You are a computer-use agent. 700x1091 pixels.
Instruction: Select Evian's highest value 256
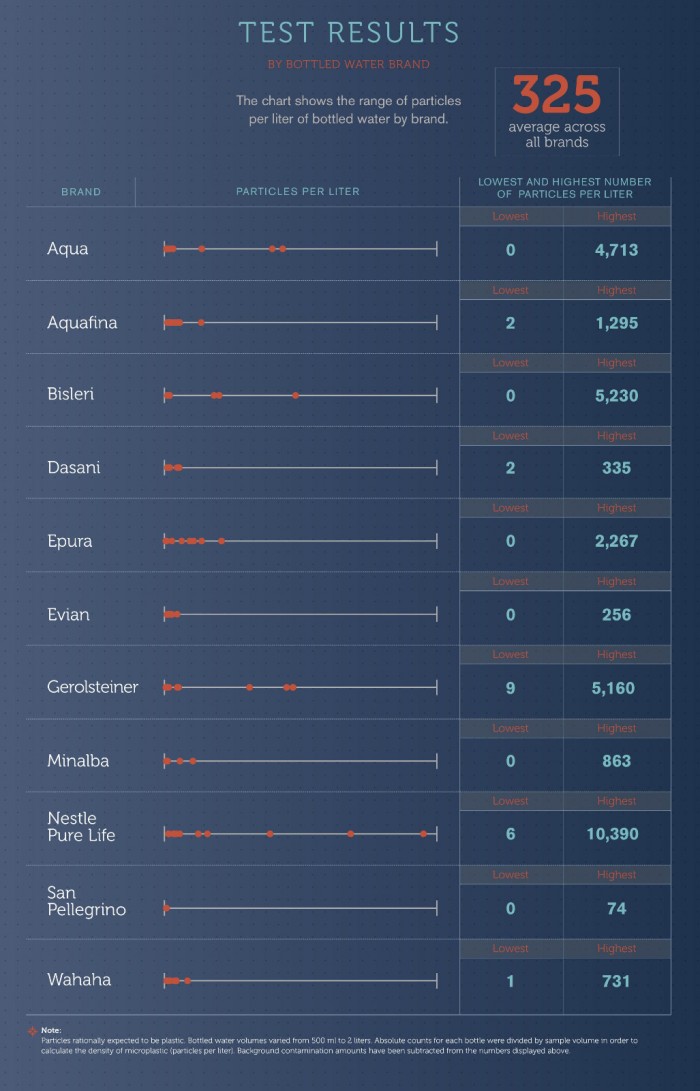pyautogui.click(x=616, y=615)
